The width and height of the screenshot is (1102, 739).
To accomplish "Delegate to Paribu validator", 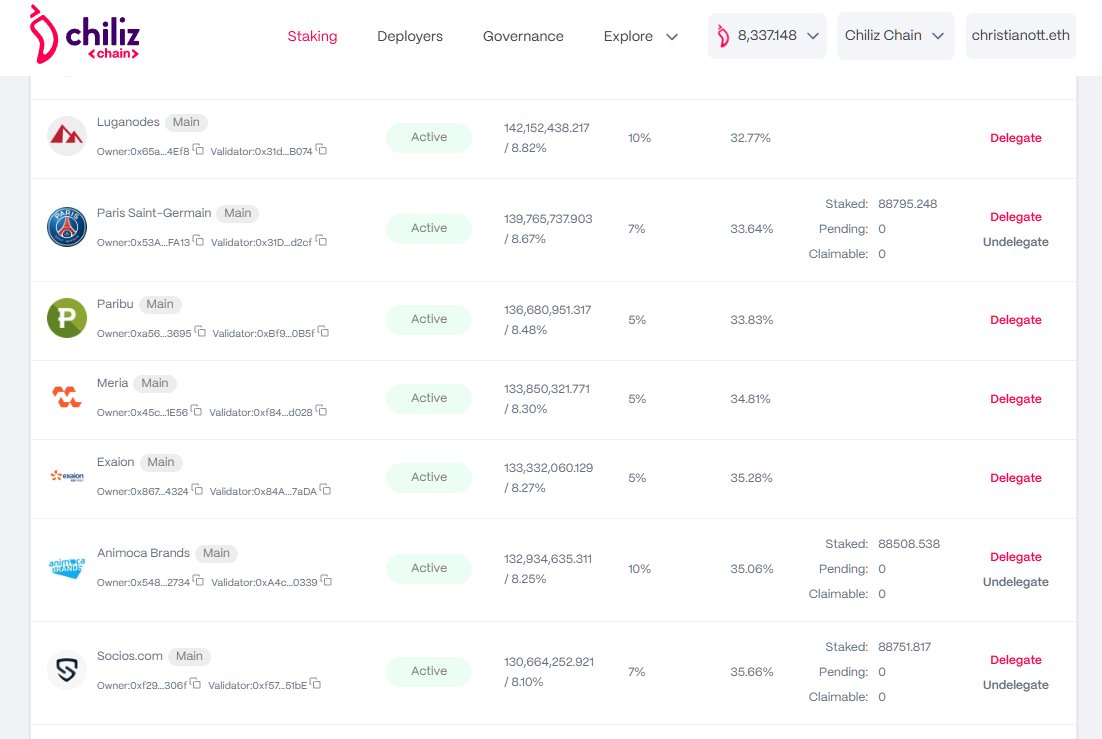I will [1016, 320].
